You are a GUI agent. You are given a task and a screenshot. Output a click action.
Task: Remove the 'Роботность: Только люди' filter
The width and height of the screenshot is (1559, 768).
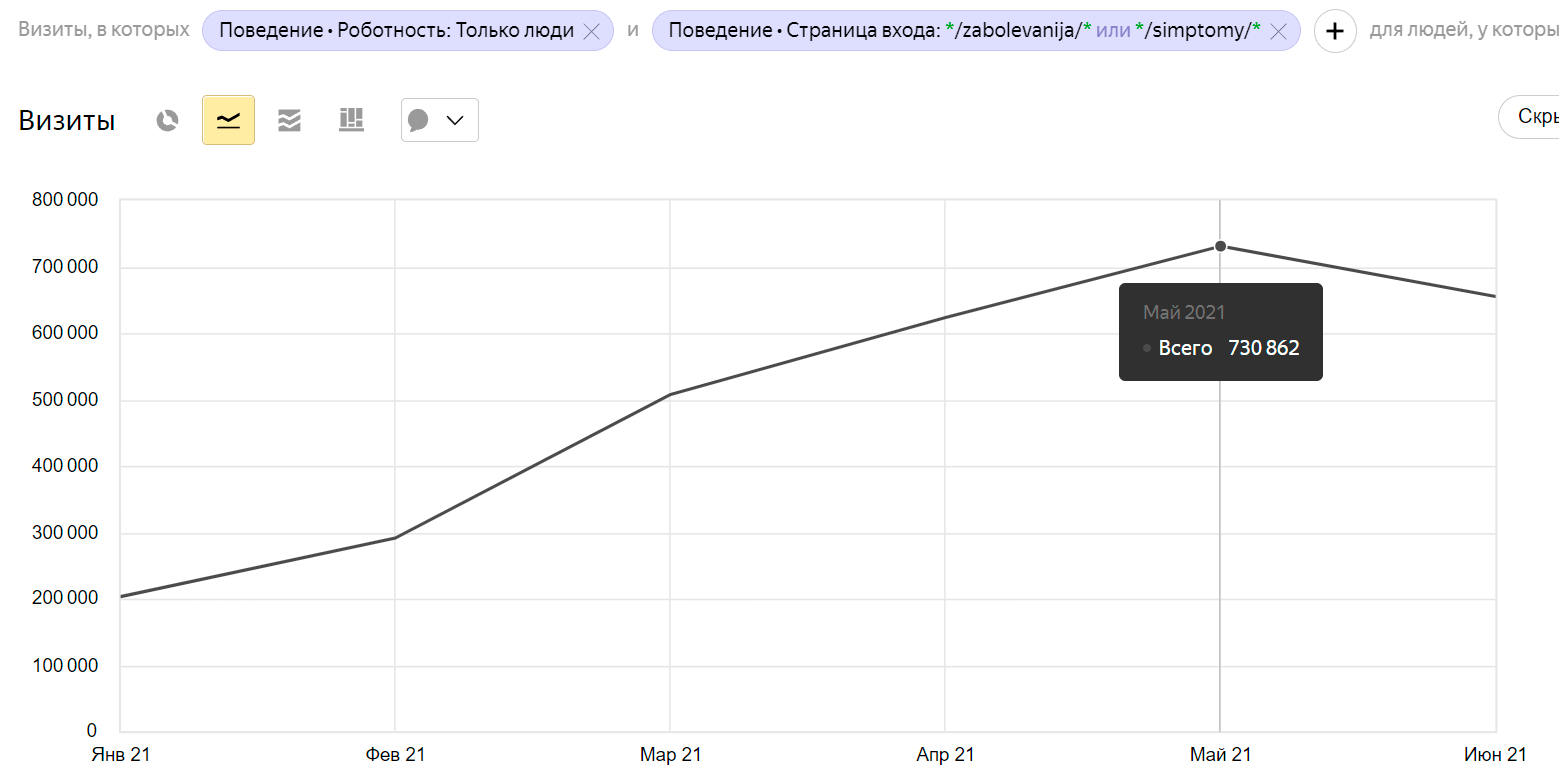point(591,31)
